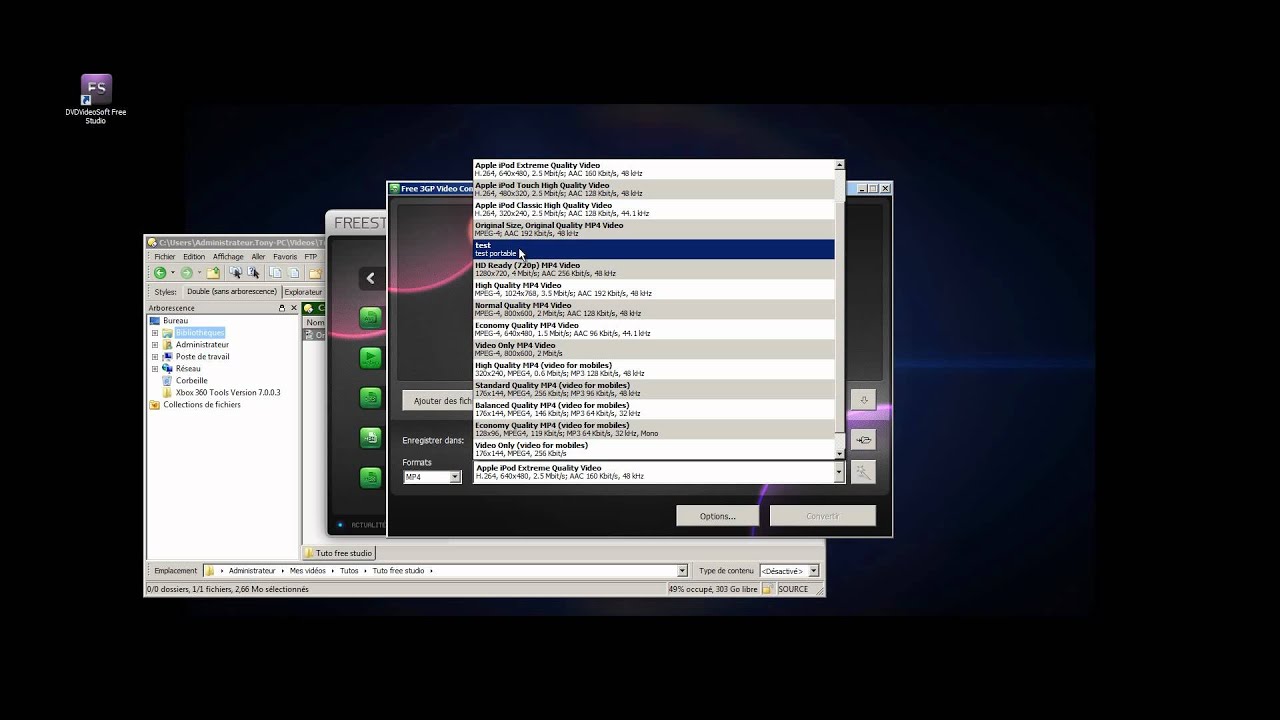Image resolution: width=1280 pixels, height=720 pixels.
Task: Open dropdown next to Forward arrow in file manager
Action: click(x=199, y=273)
